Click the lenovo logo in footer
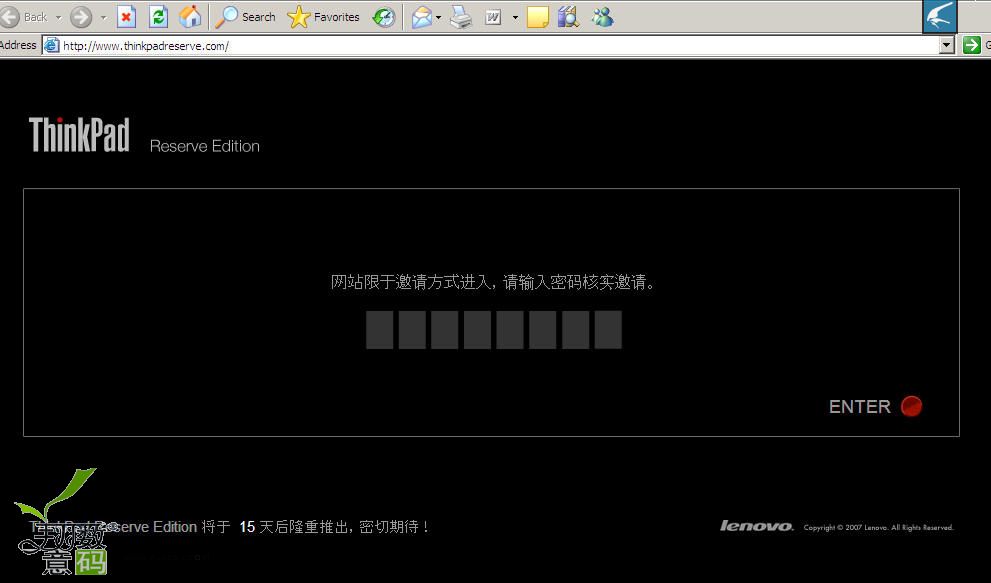This screenshot has width=991, height=583. click(757, 526)
